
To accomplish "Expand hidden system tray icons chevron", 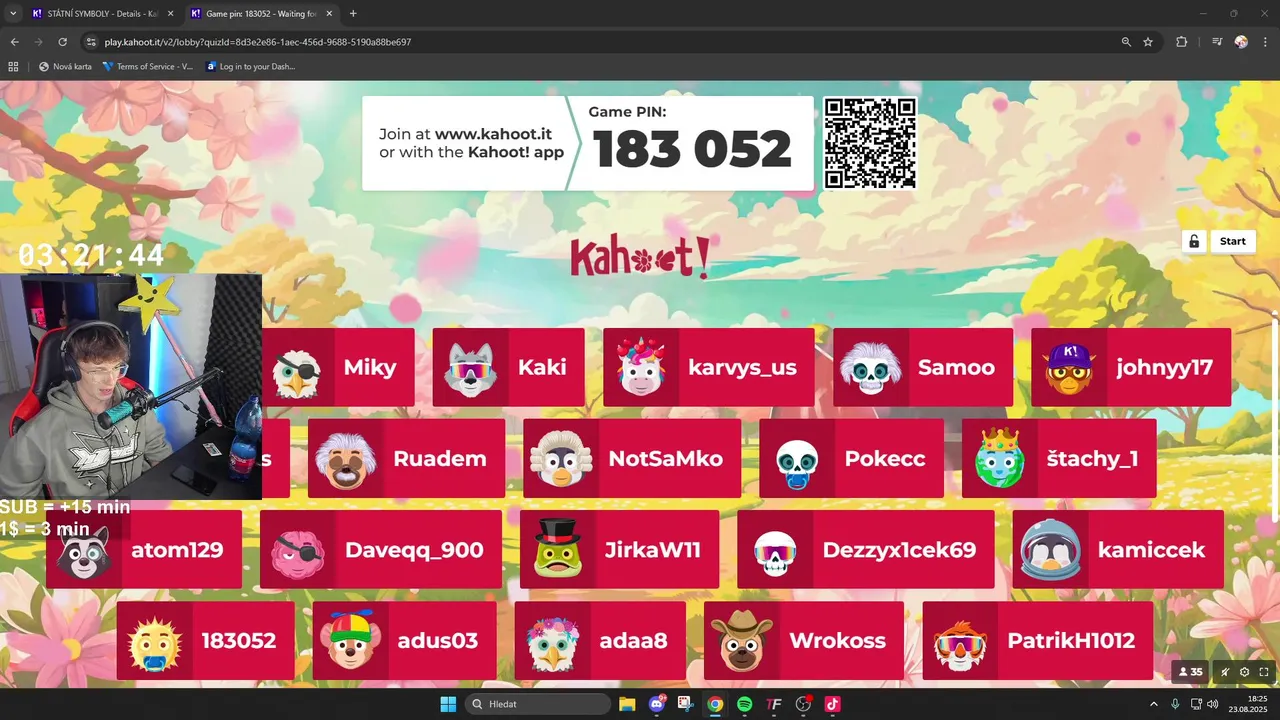I will [1153, 704].
